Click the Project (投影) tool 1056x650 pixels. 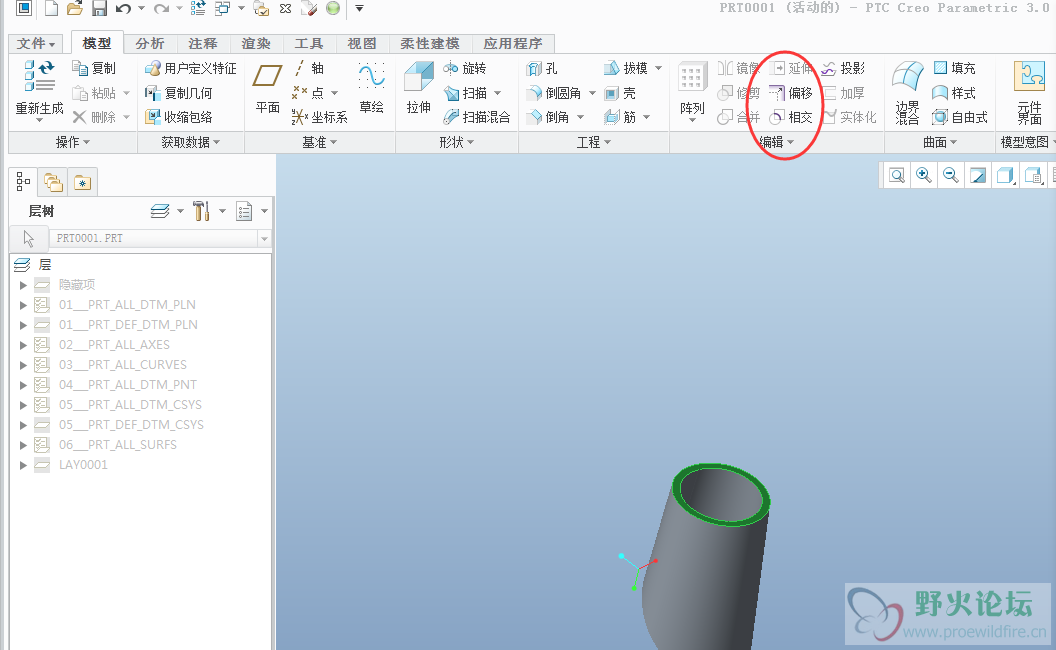[x=843, y=68]
